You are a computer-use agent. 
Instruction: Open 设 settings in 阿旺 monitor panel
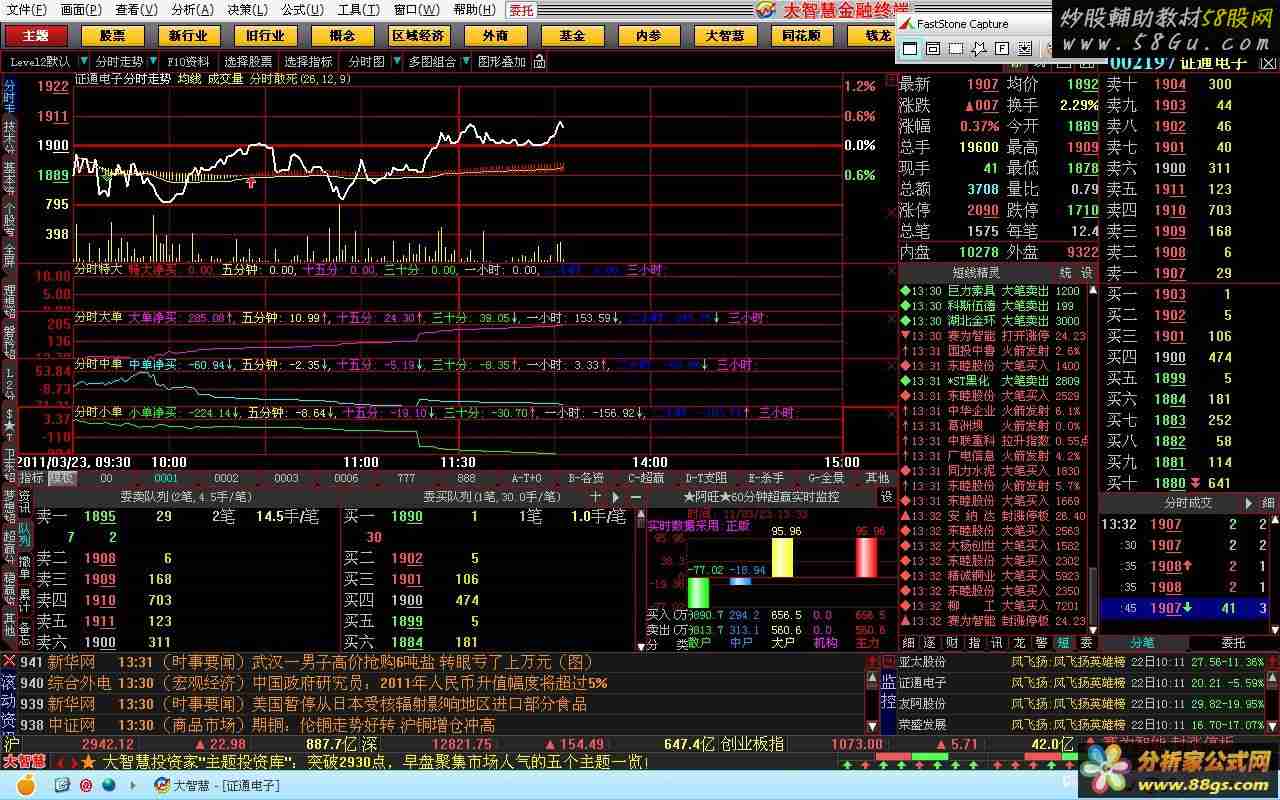[886, 496]
